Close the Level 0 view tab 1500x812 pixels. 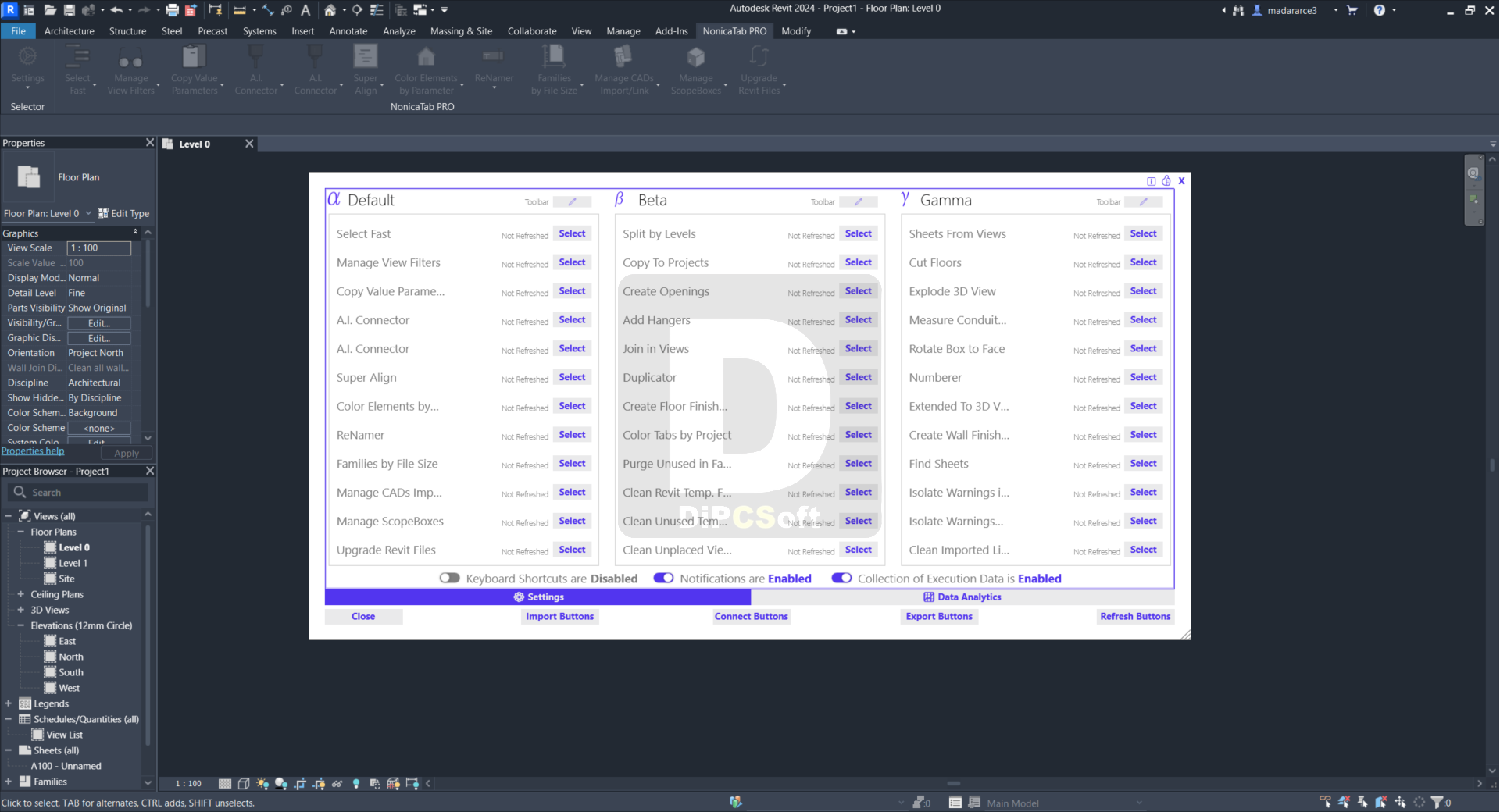(x=249, y=144)
